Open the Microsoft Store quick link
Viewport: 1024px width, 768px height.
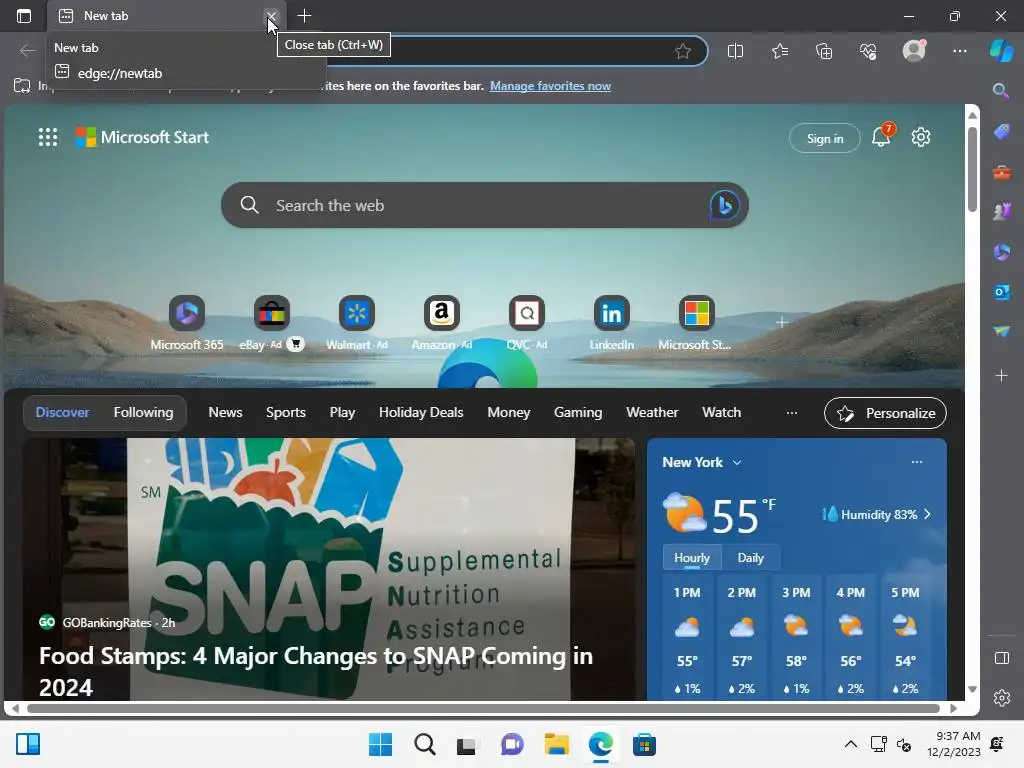[696, 323]
